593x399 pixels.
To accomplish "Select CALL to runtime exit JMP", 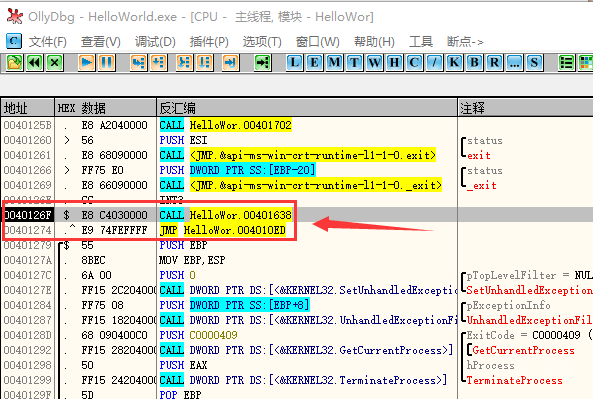I will click(298, 155).
